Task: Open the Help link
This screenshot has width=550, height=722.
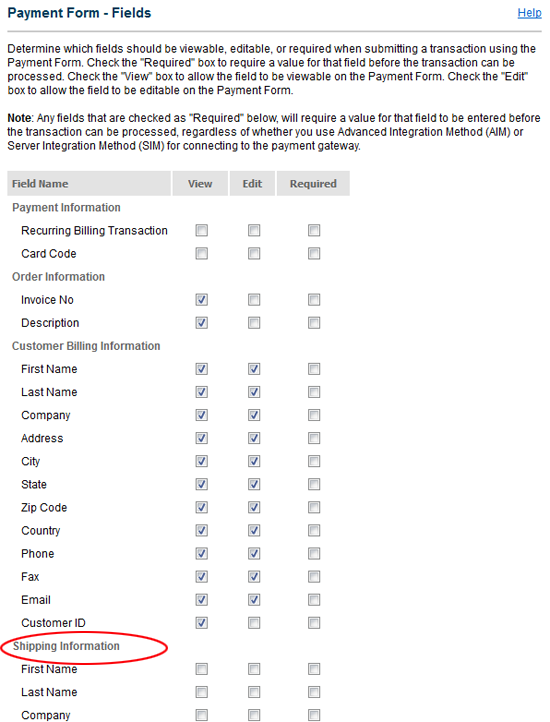Action: (529, 13)
